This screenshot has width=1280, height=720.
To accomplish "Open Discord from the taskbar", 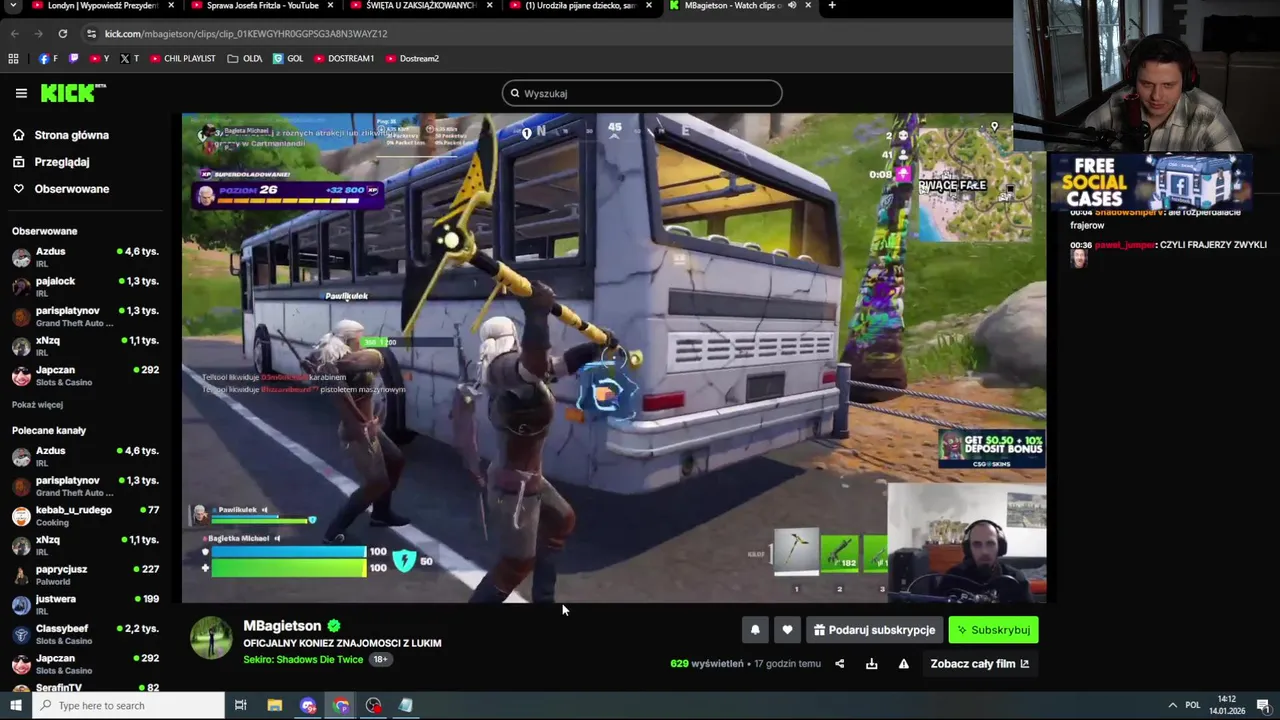I will pos(308,705).
